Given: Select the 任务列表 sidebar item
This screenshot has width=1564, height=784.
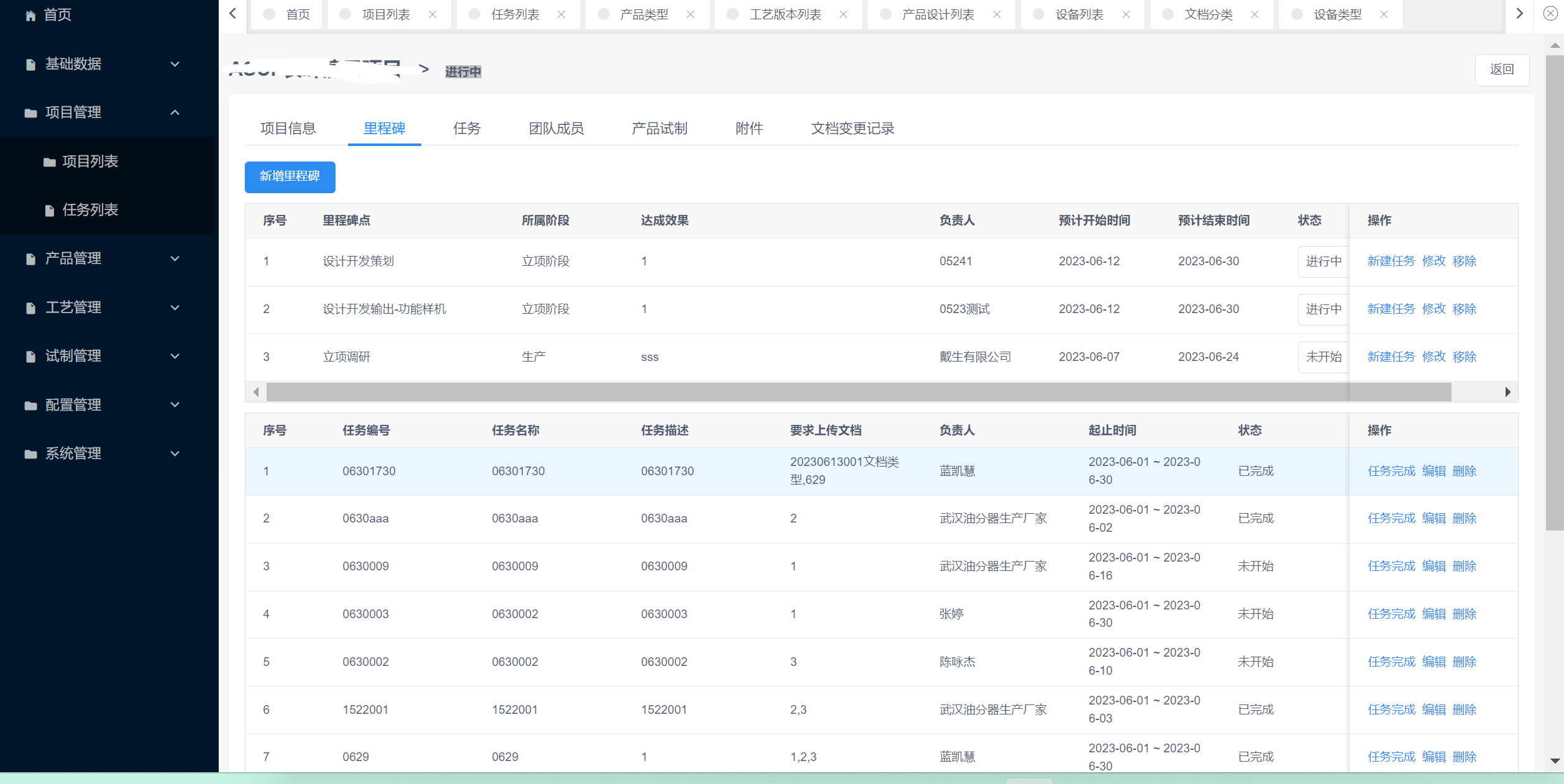Looking at the screenshot, I should pyautogui.click(x=107, y=210).
